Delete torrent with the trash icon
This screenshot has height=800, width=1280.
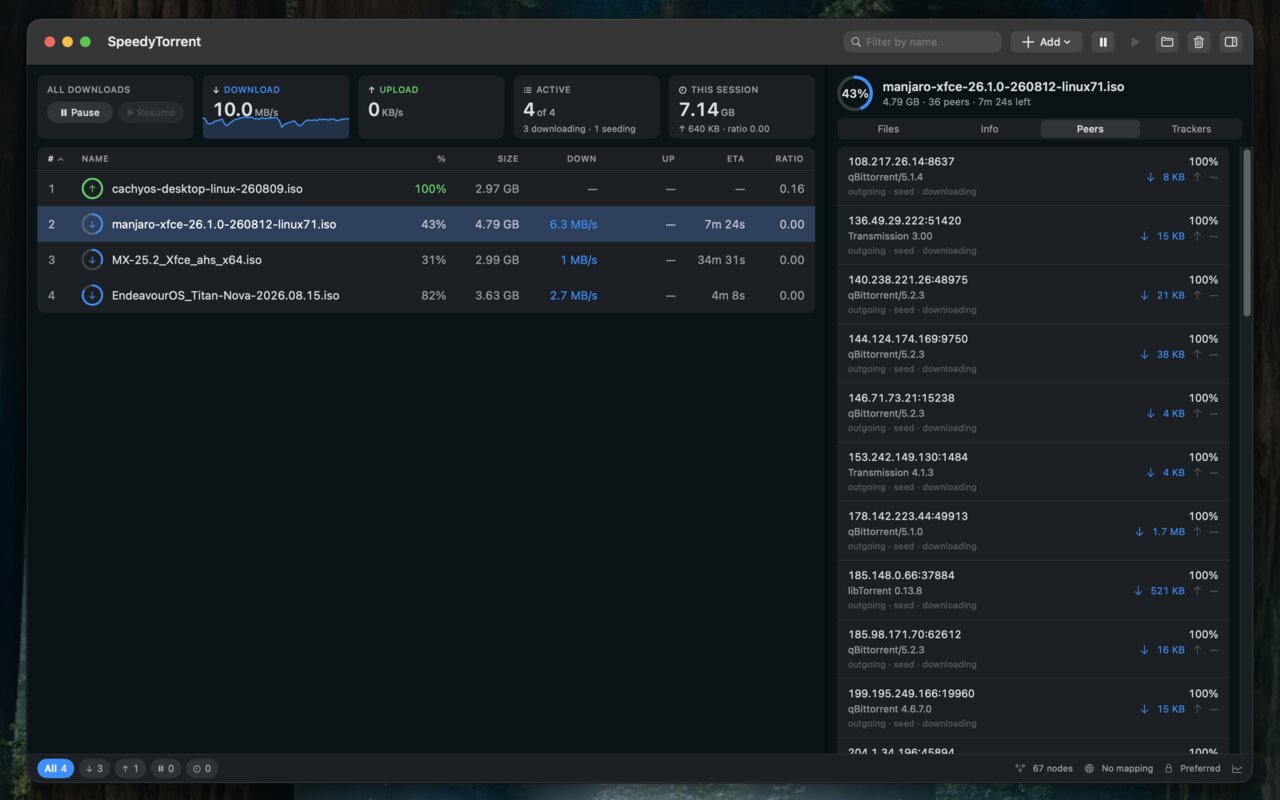click(x=1199, y=42)
